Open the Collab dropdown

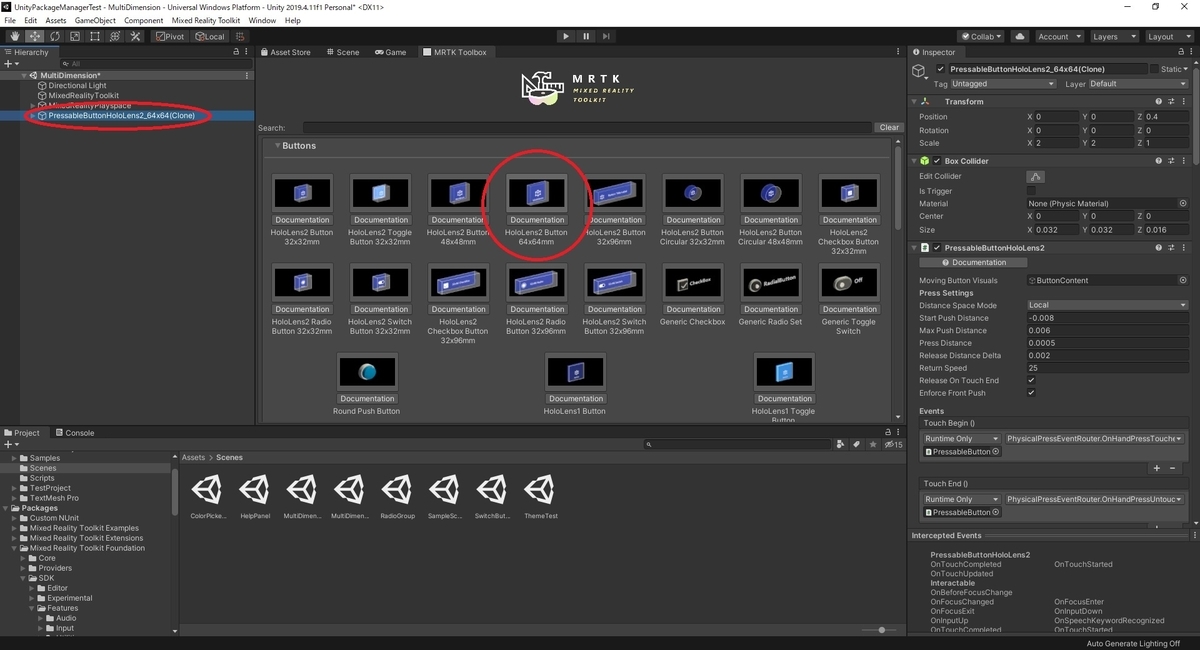(x=981, y=36)
